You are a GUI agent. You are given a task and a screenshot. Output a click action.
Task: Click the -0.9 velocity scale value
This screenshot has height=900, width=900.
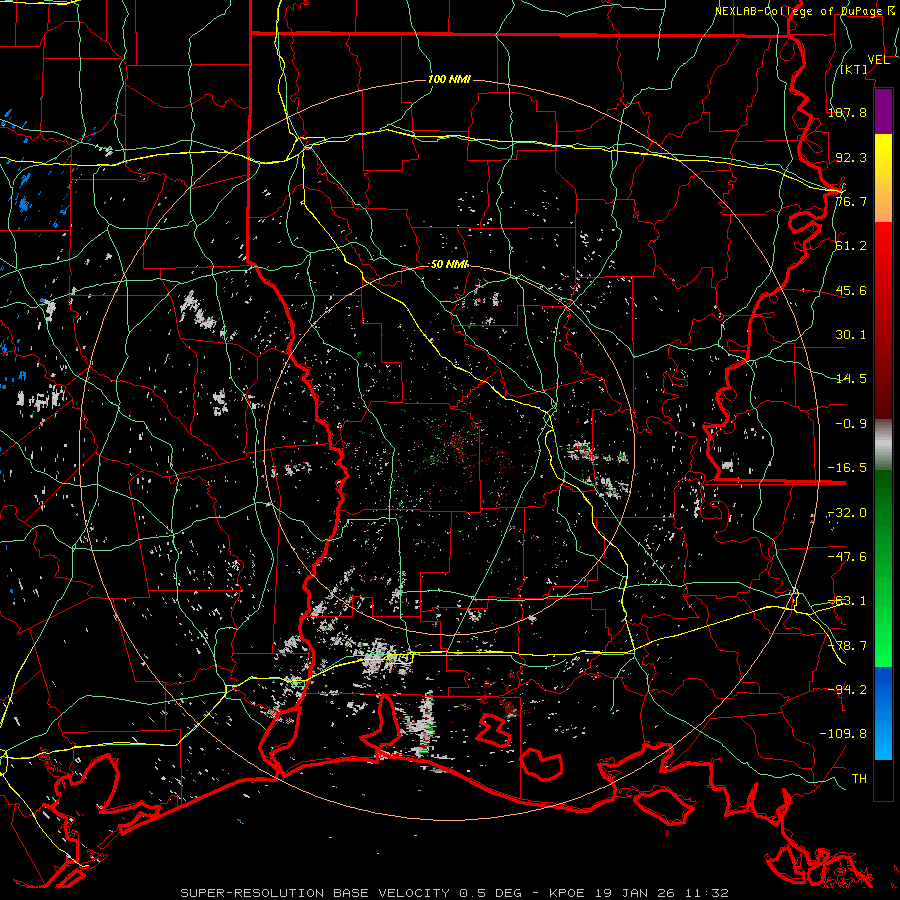851,424
